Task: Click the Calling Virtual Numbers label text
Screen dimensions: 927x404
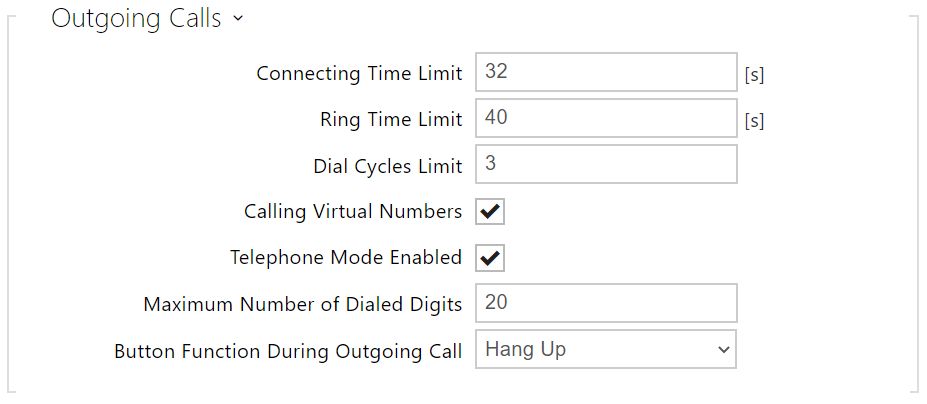Action: 352,212
